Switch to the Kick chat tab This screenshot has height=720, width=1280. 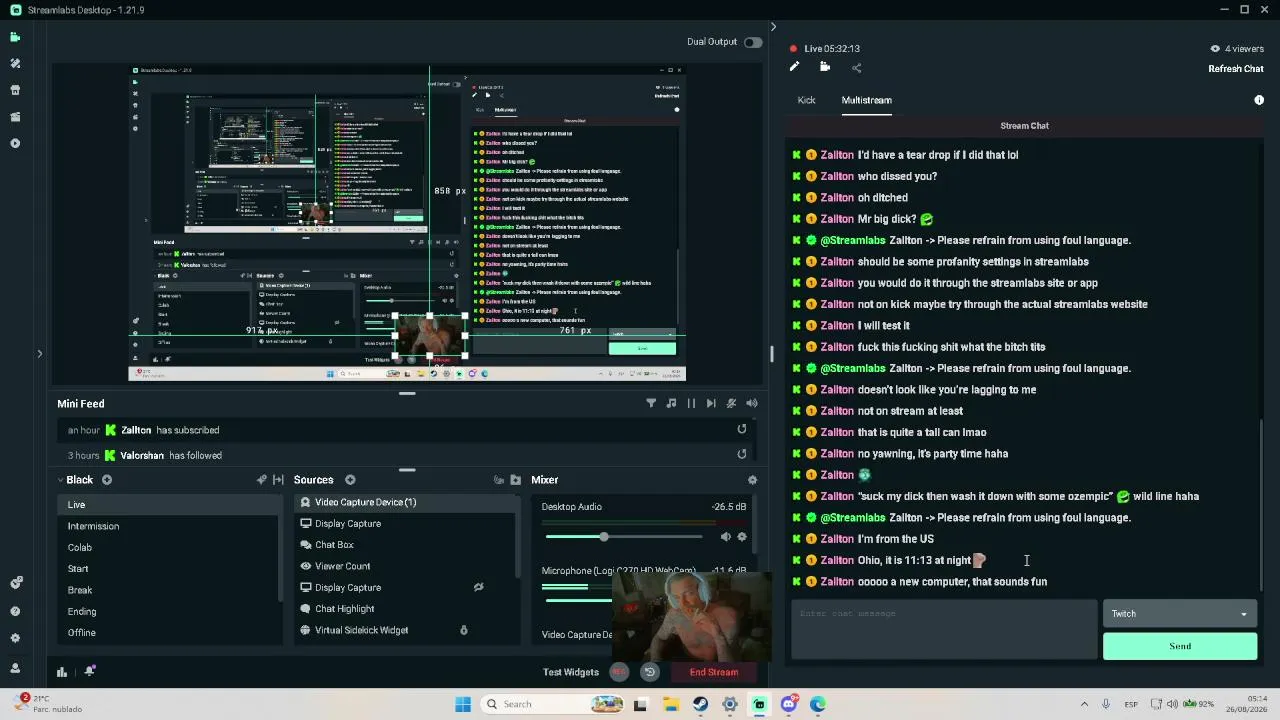tap(806, 100)
